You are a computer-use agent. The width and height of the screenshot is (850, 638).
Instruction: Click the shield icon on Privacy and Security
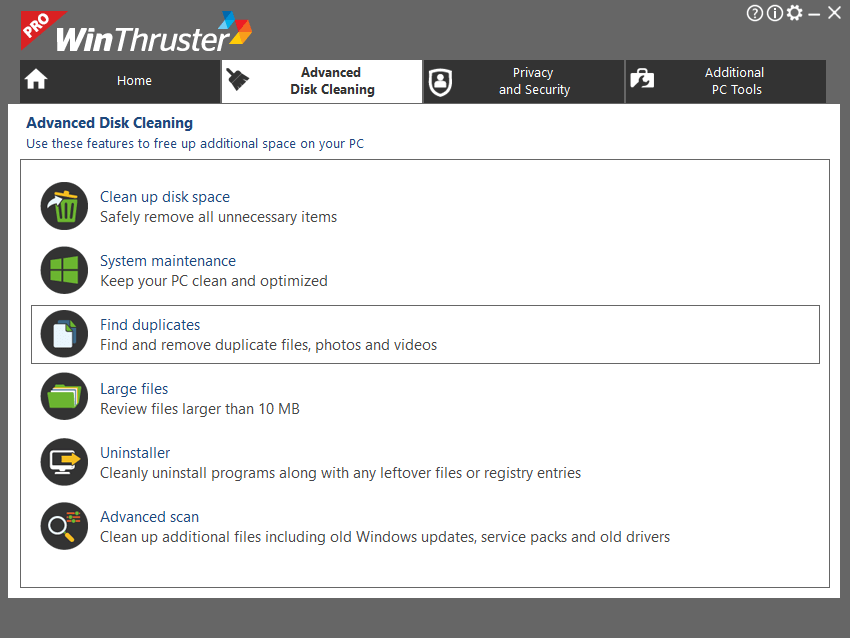[440, 82]
